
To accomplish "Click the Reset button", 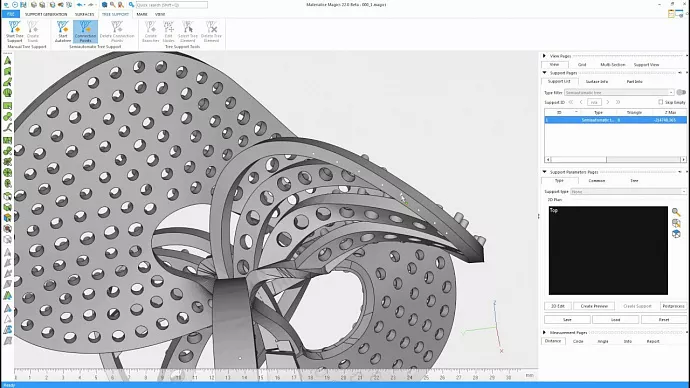I will pos(664,319).
